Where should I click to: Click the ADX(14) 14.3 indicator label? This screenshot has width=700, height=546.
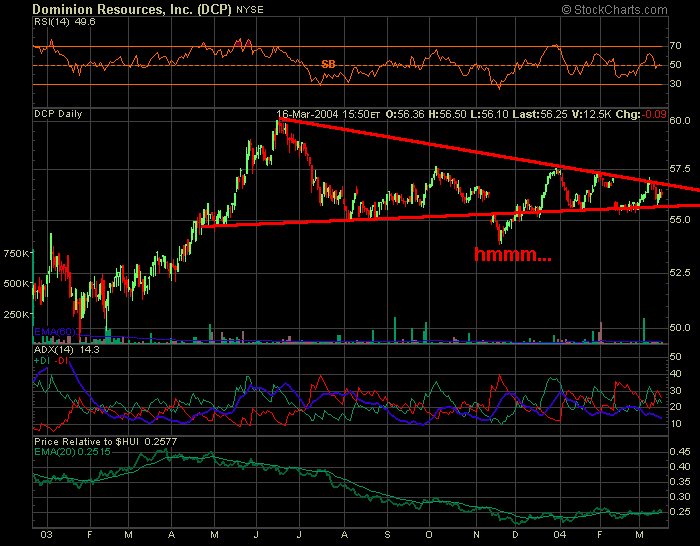click(67, 350)
